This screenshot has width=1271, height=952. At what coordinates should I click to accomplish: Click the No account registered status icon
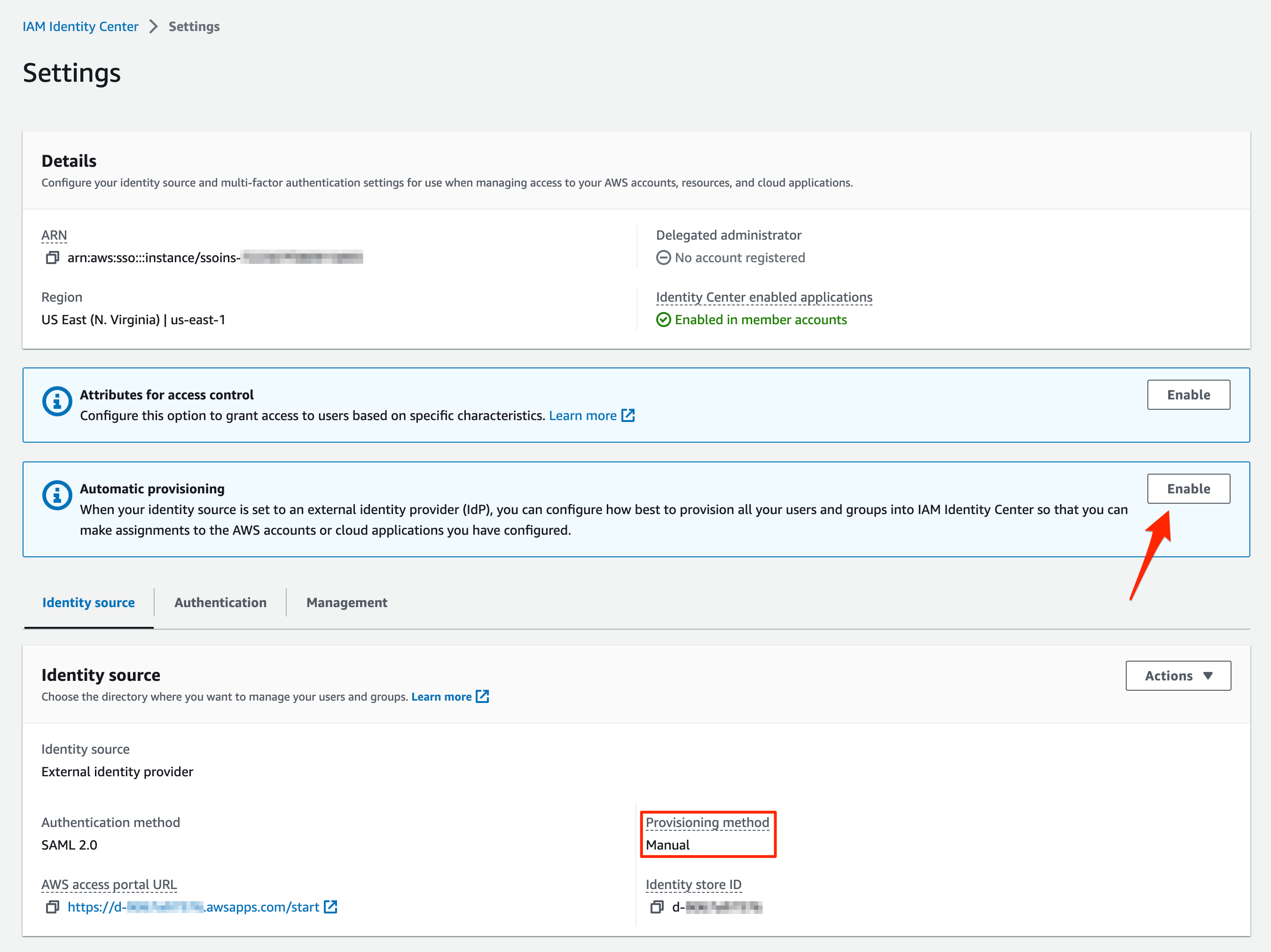click(663, 258)
